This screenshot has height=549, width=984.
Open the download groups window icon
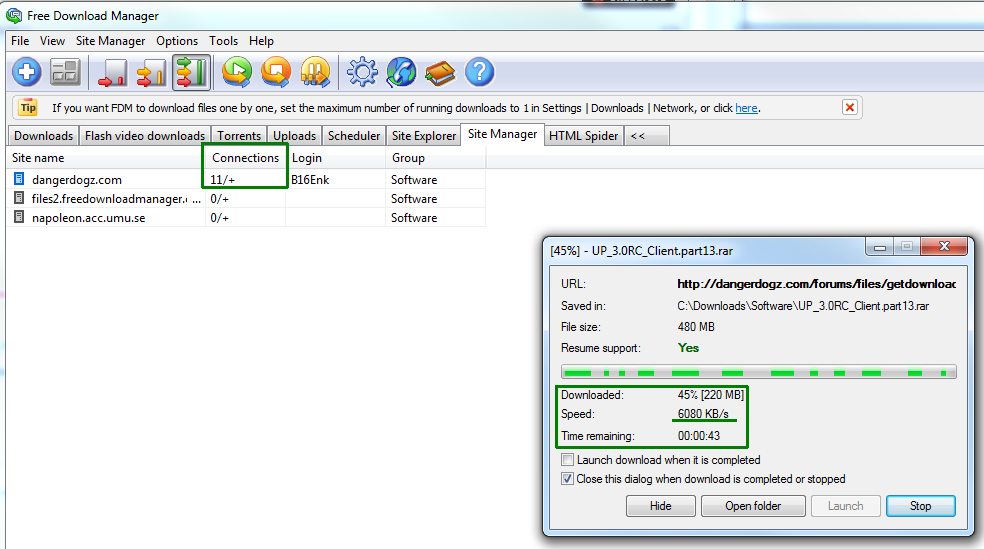point(65,72)
